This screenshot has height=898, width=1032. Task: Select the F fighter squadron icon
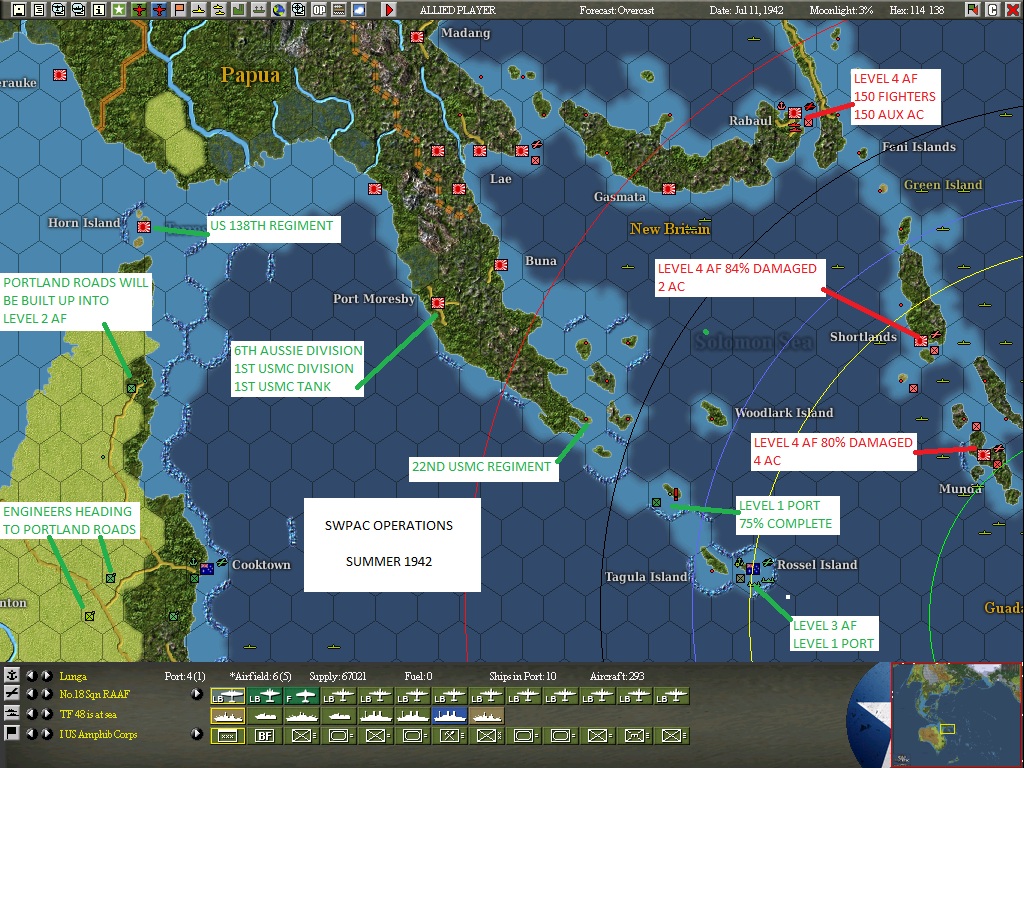coord(301,697)
